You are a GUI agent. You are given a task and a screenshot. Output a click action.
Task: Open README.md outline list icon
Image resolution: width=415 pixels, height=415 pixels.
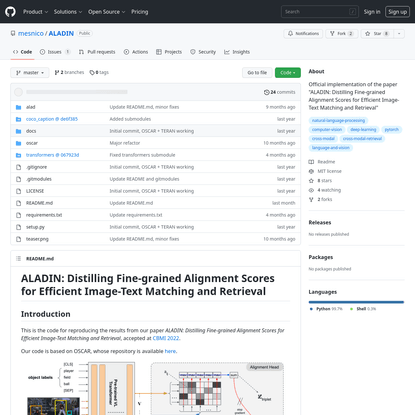click(x=18, y=258)
